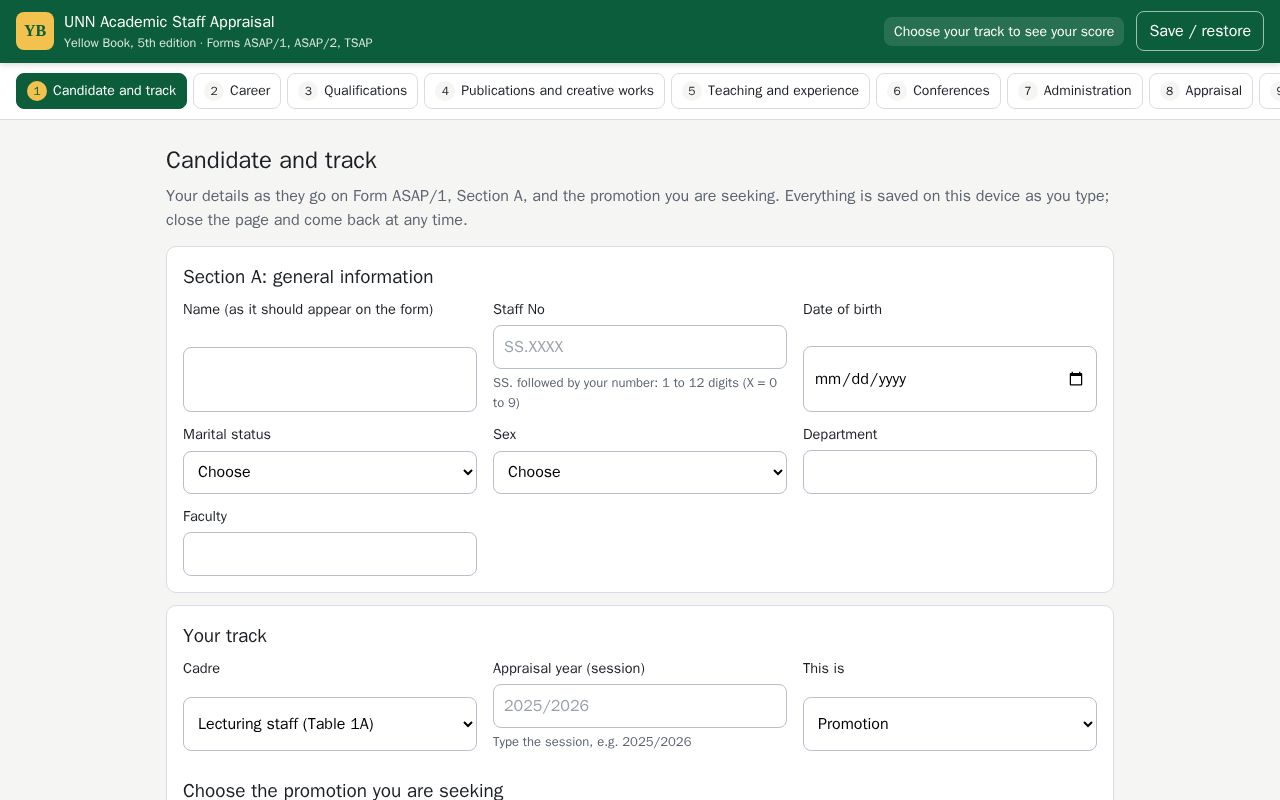Click the Appraisal year session field
The height and width of the screenshot is (800, 1280).
point(640,706)
